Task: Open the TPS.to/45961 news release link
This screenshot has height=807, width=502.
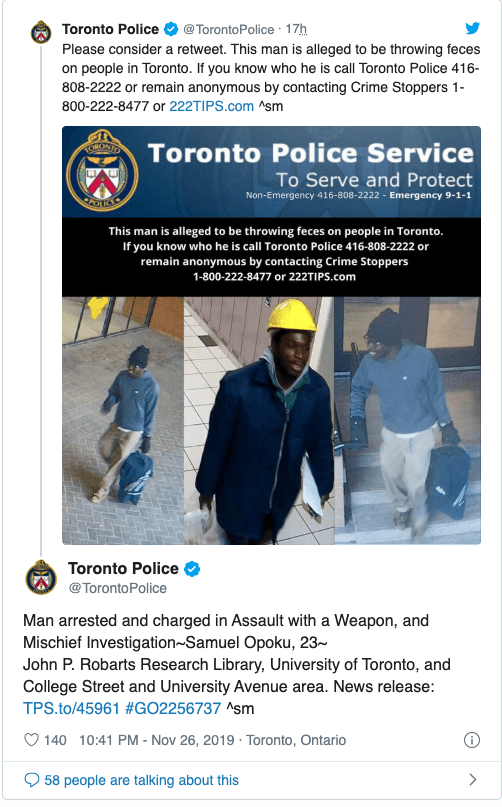Action: pos(72,708)
